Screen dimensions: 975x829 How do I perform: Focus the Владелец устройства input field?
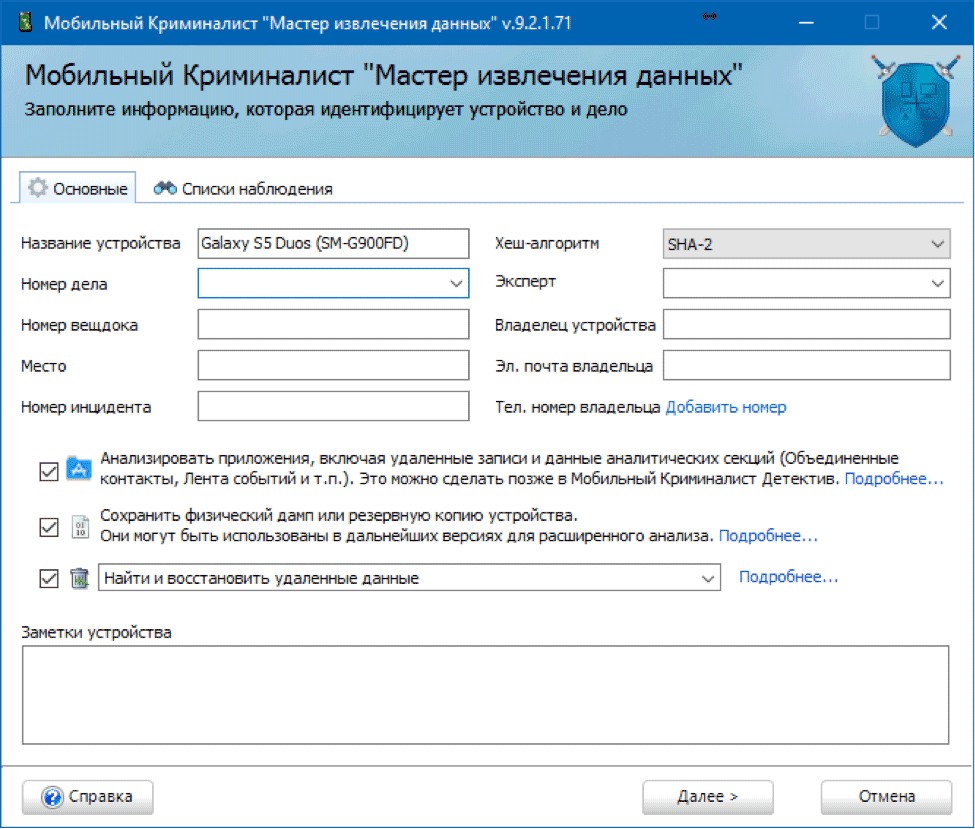point(806,325)
